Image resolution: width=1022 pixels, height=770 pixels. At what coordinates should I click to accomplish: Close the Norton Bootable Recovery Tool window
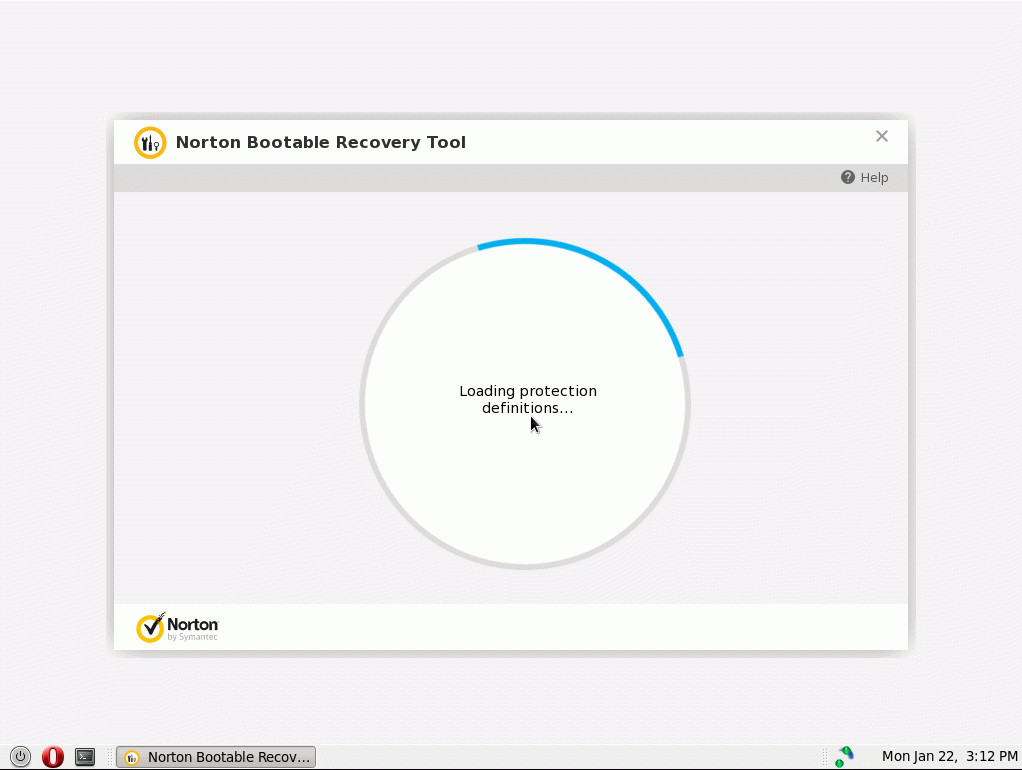click(882, 136)
